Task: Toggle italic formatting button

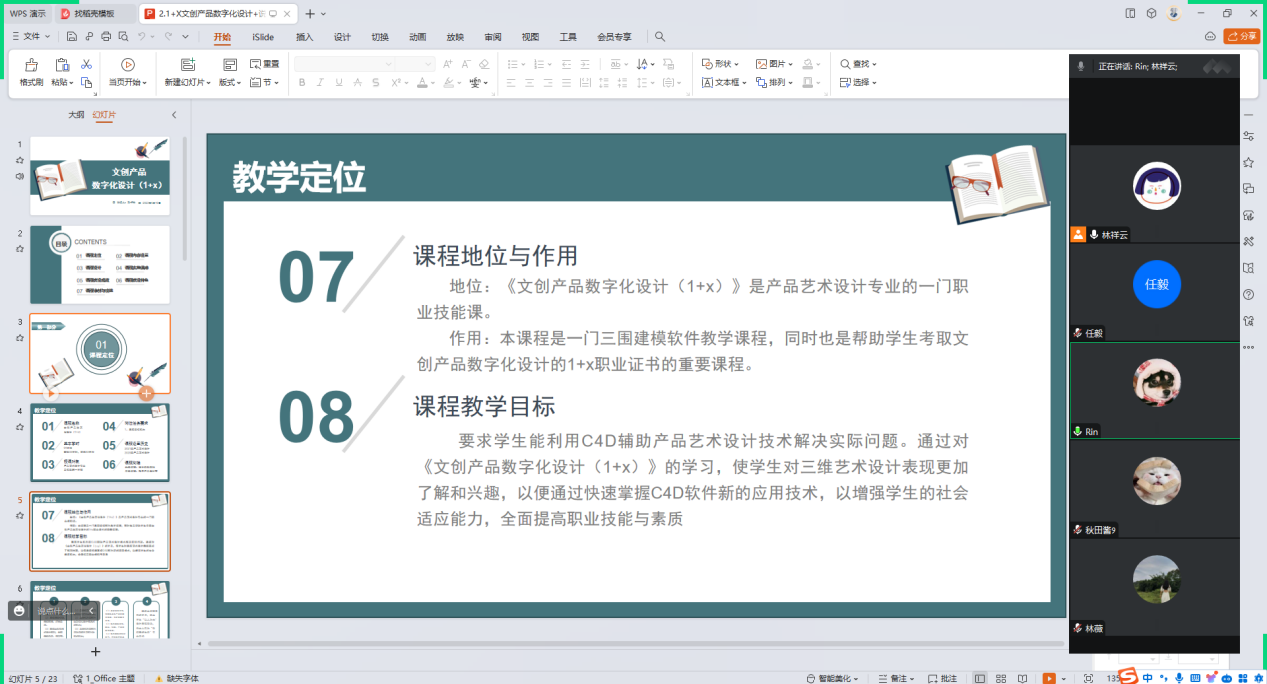Action: click(321, 83)
